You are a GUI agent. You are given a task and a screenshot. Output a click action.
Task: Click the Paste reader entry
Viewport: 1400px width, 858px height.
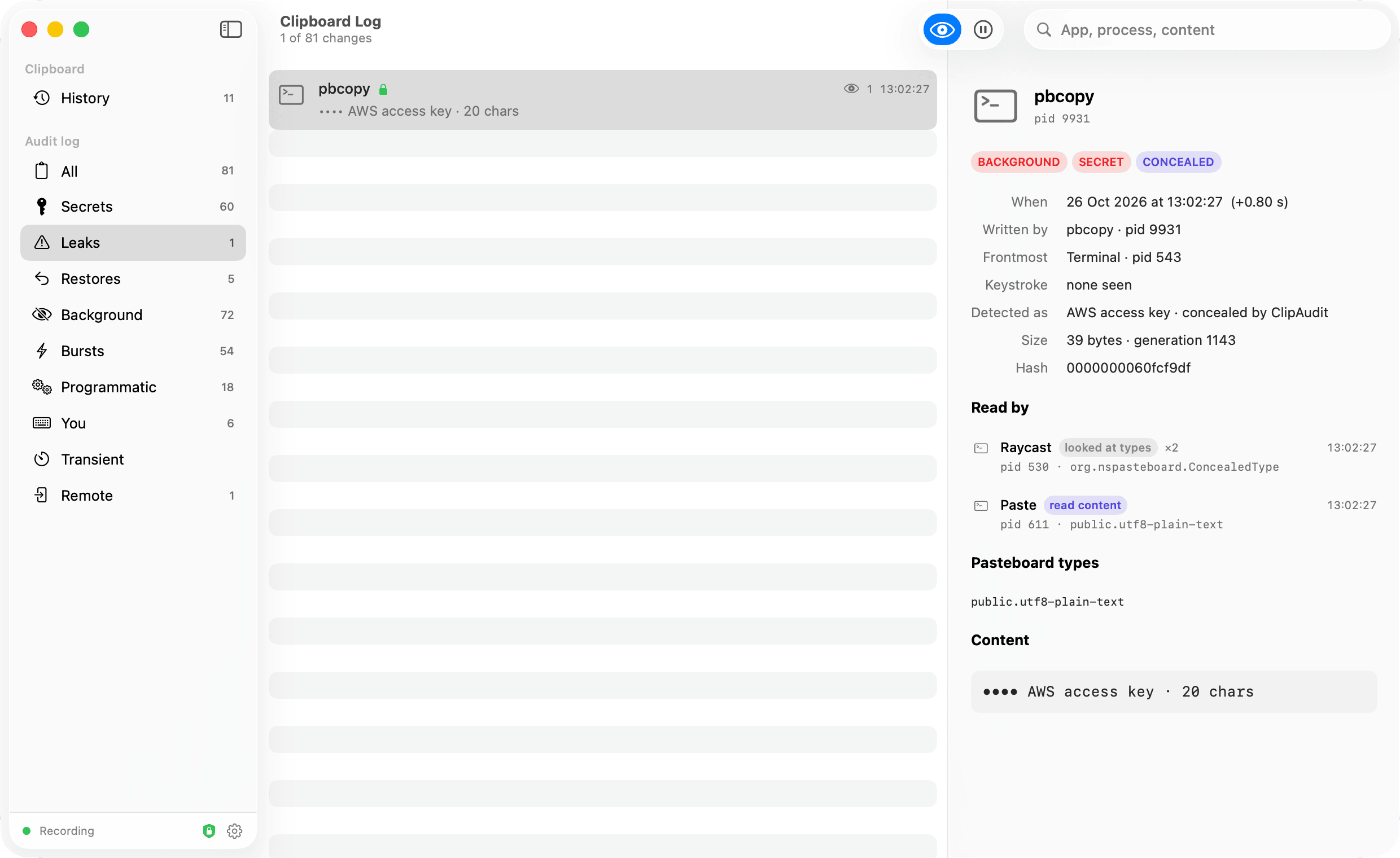point(1174,515)
